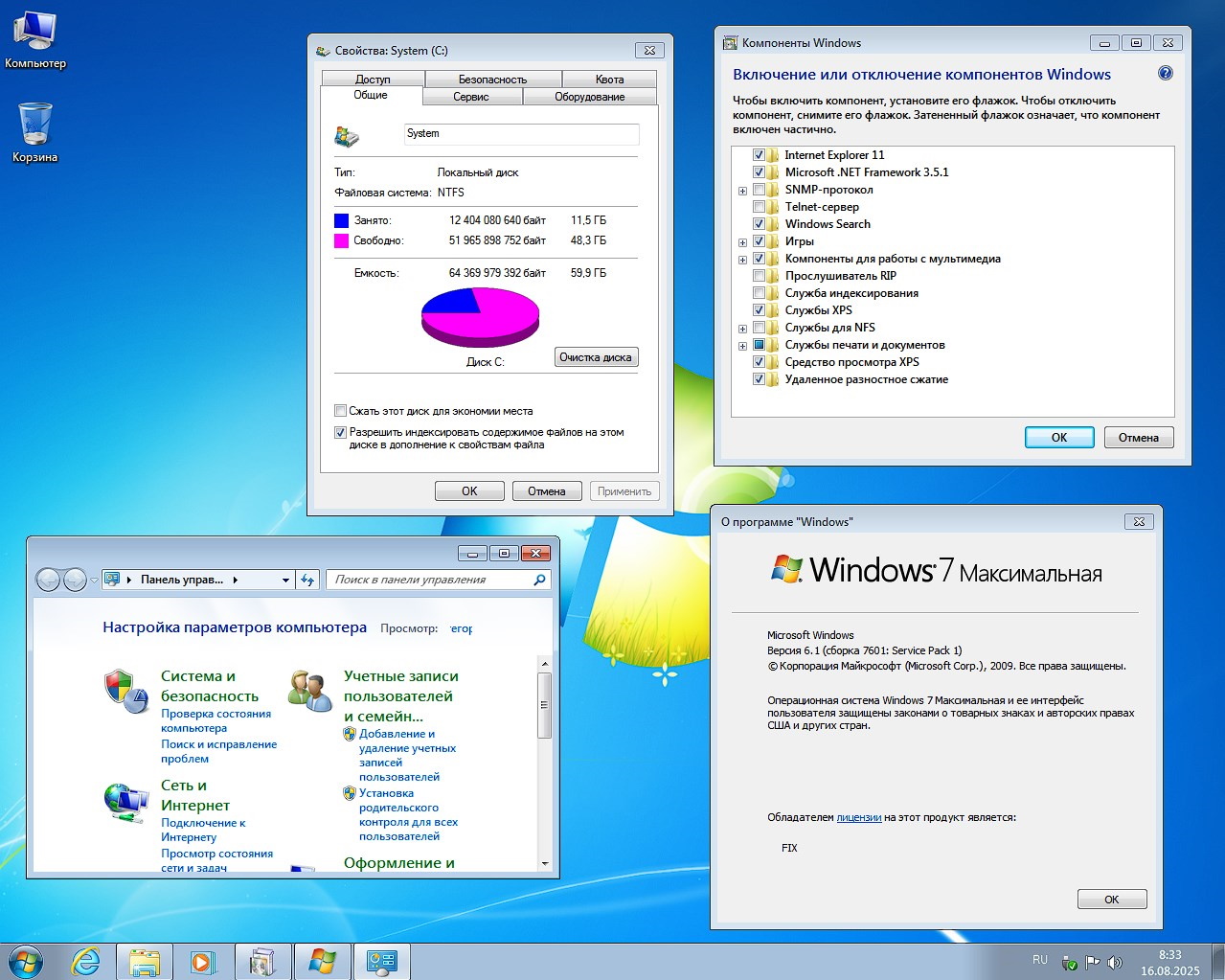Click the help question mark in Windows Features
The width and height of the screenshot is (1225, 980).
[1166, 73]
